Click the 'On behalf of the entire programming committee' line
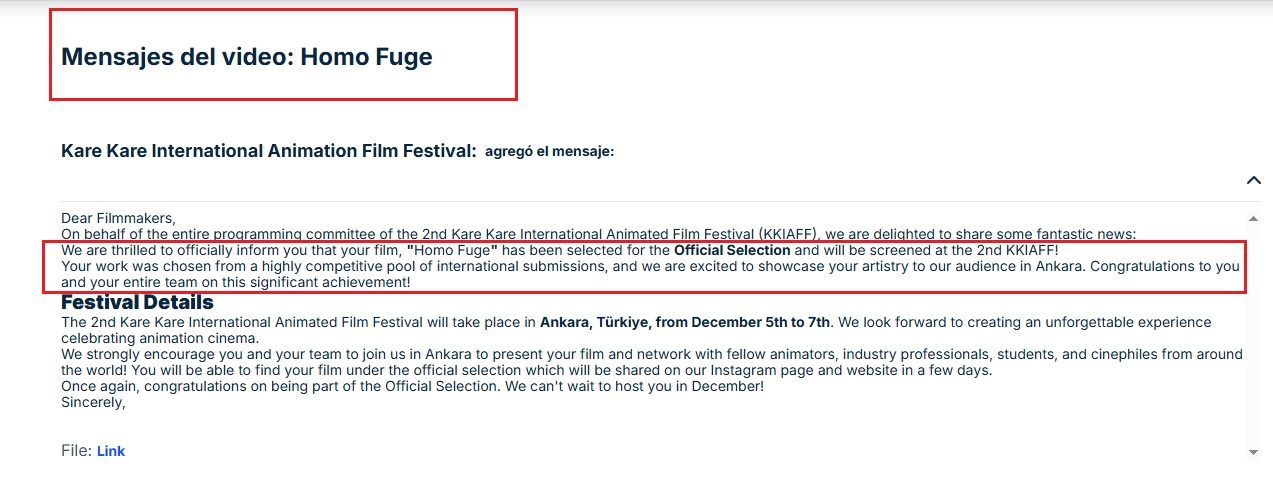Viewport: 1273px width, 504px height. click(x=400, y=234)
